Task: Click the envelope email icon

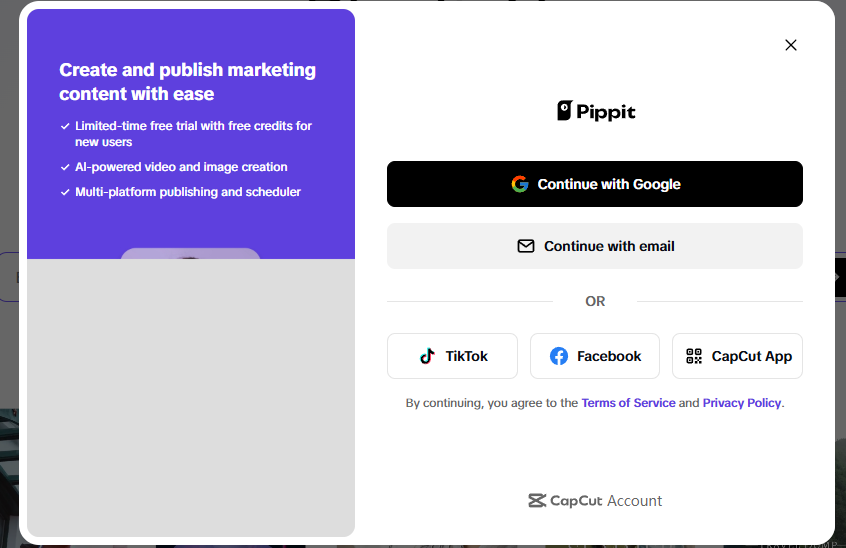Action: point(526,246)
